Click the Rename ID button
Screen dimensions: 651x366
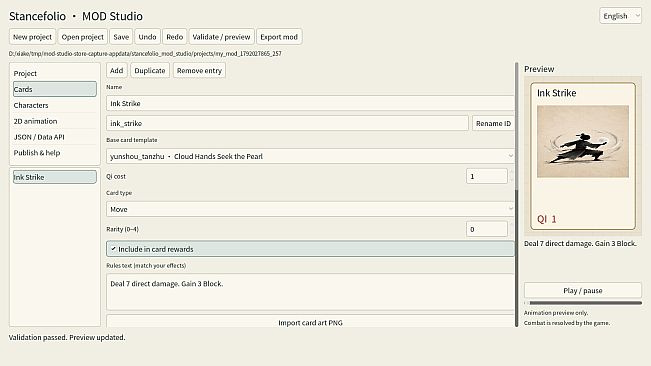click(x=493, y=123)
